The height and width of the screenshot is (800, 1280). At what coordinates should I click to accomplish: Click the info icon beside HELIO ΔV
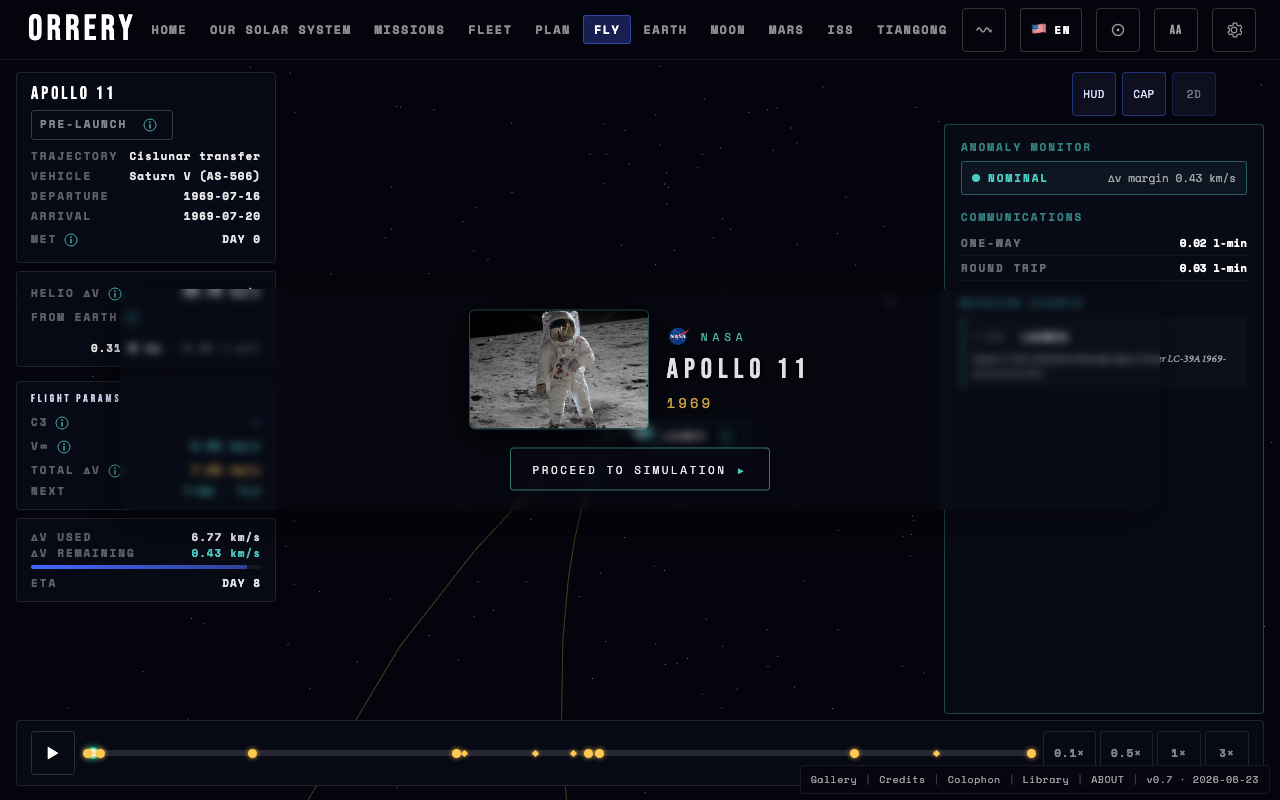(115, 294)
